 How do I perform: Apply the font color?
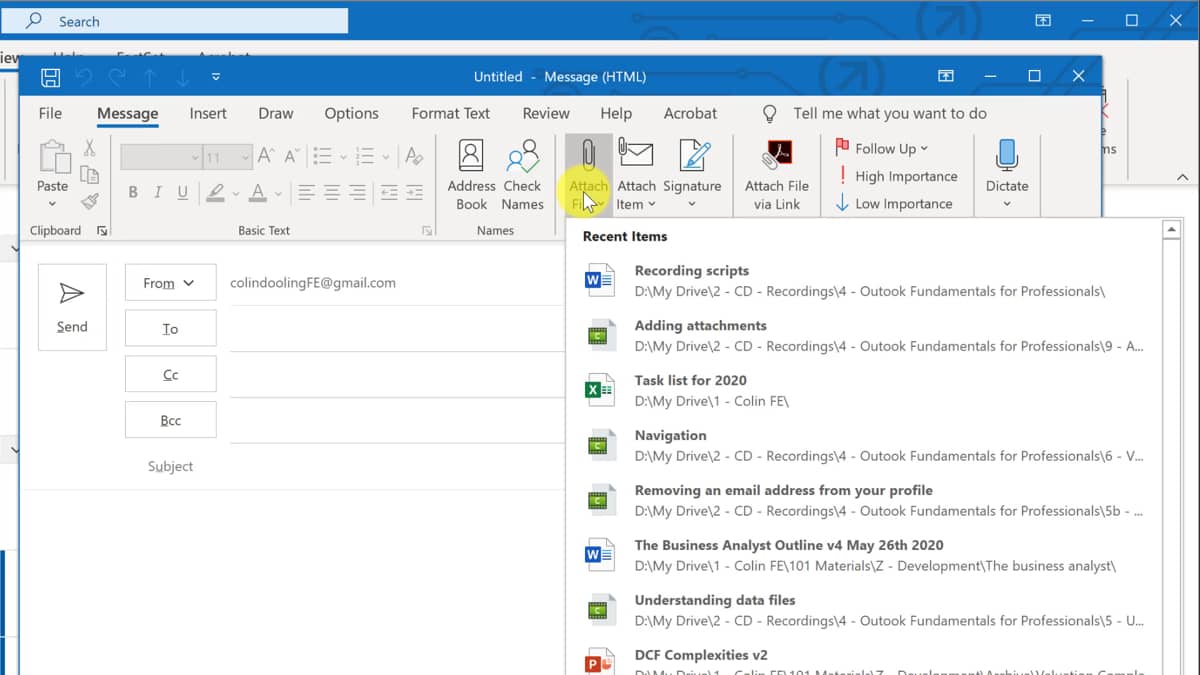pyautogui.click(x=258, y=193)
